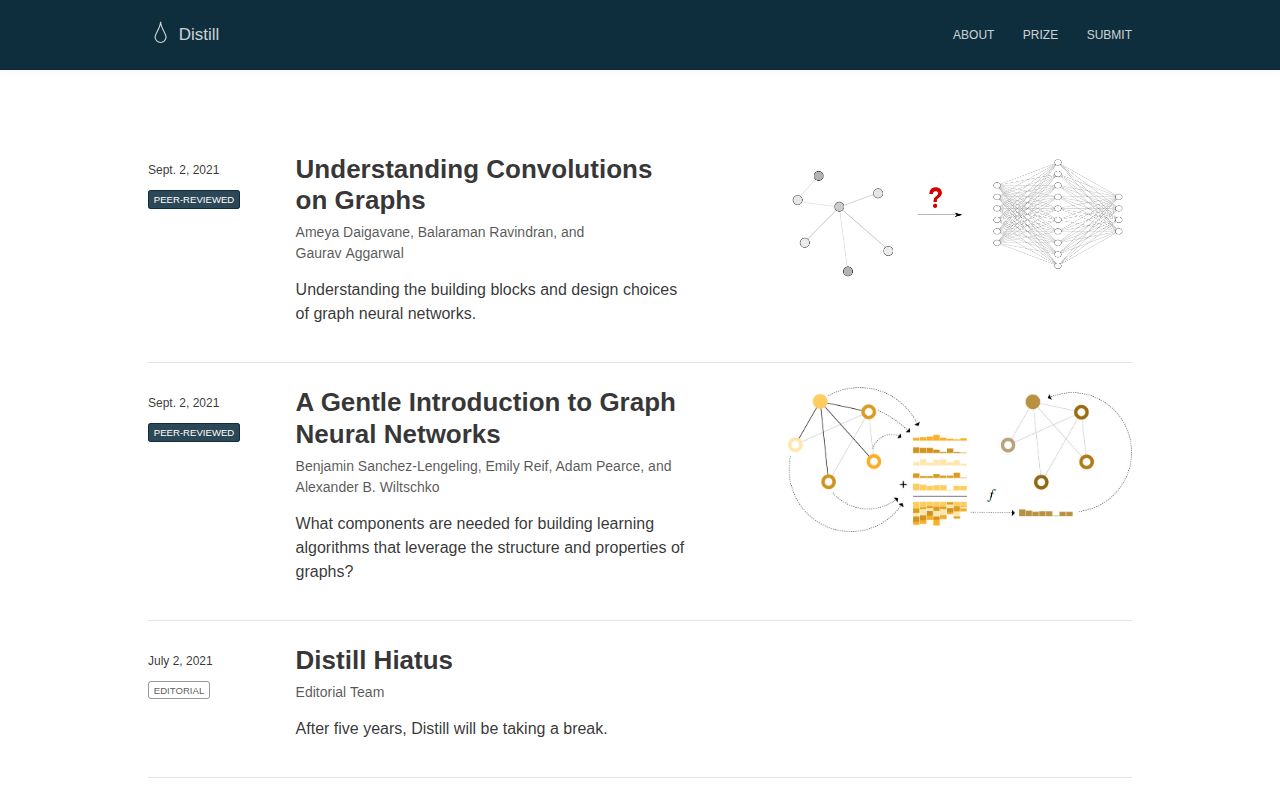Click the PEER-REVIEWED badge on the first article
Screen dimensions: 1280x800
(x=193, y=199)
